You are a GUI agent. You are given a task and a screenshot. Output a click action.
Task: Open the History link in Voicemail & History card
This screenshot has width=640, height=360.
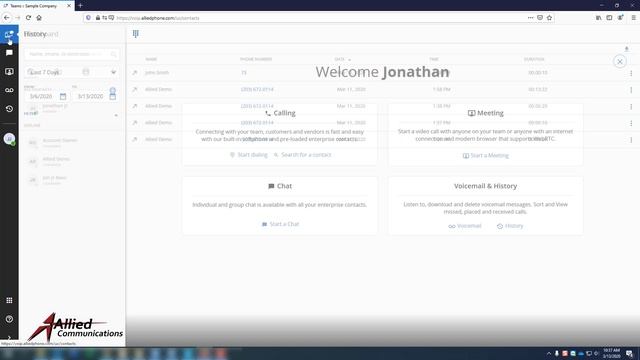pyautogui.click(x=510, y=226)
